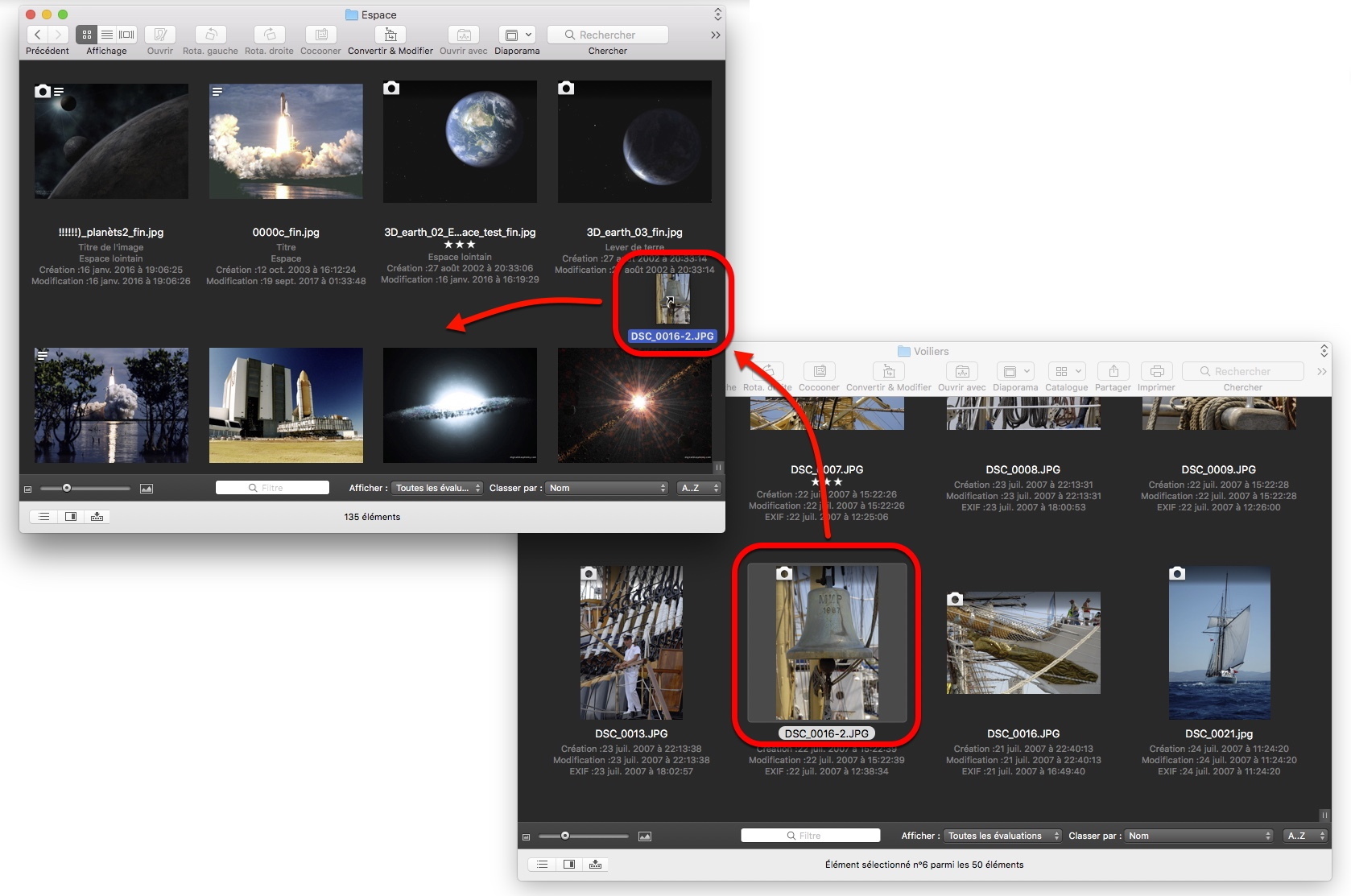
Task: Switch Espace Affichage to list view
Action: pos(106,35)
